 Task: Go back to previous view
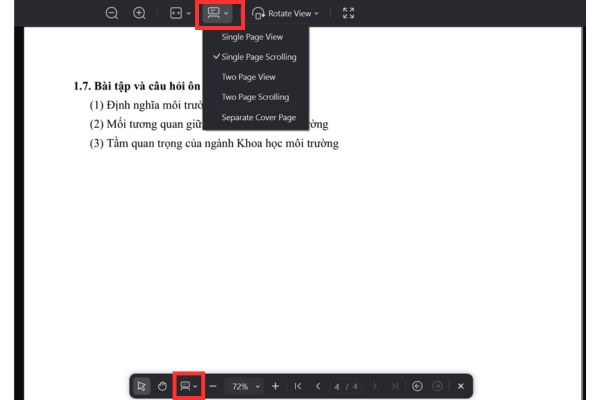(417, 386)
